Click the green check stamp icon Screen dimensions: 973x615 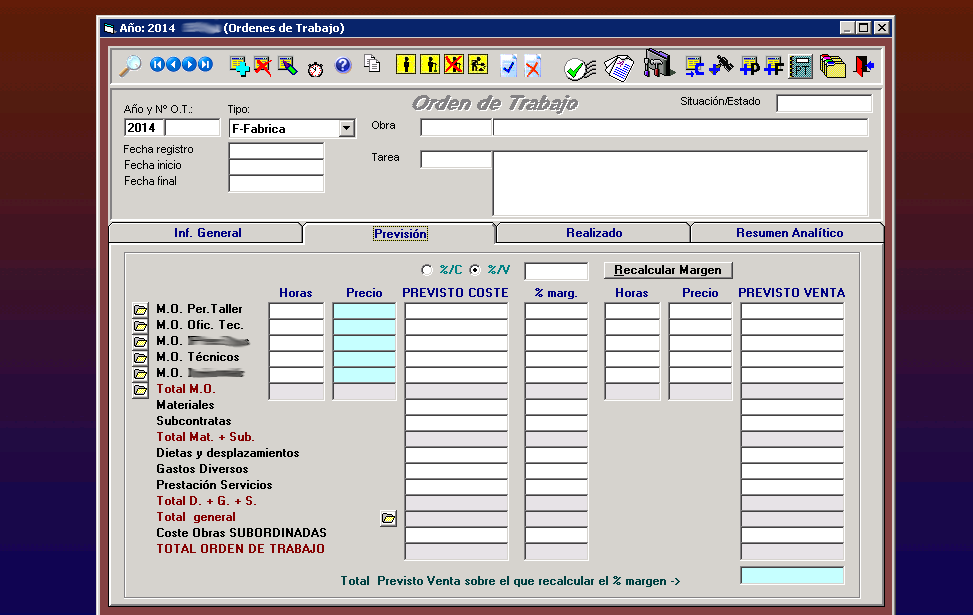tap(580, 68)
